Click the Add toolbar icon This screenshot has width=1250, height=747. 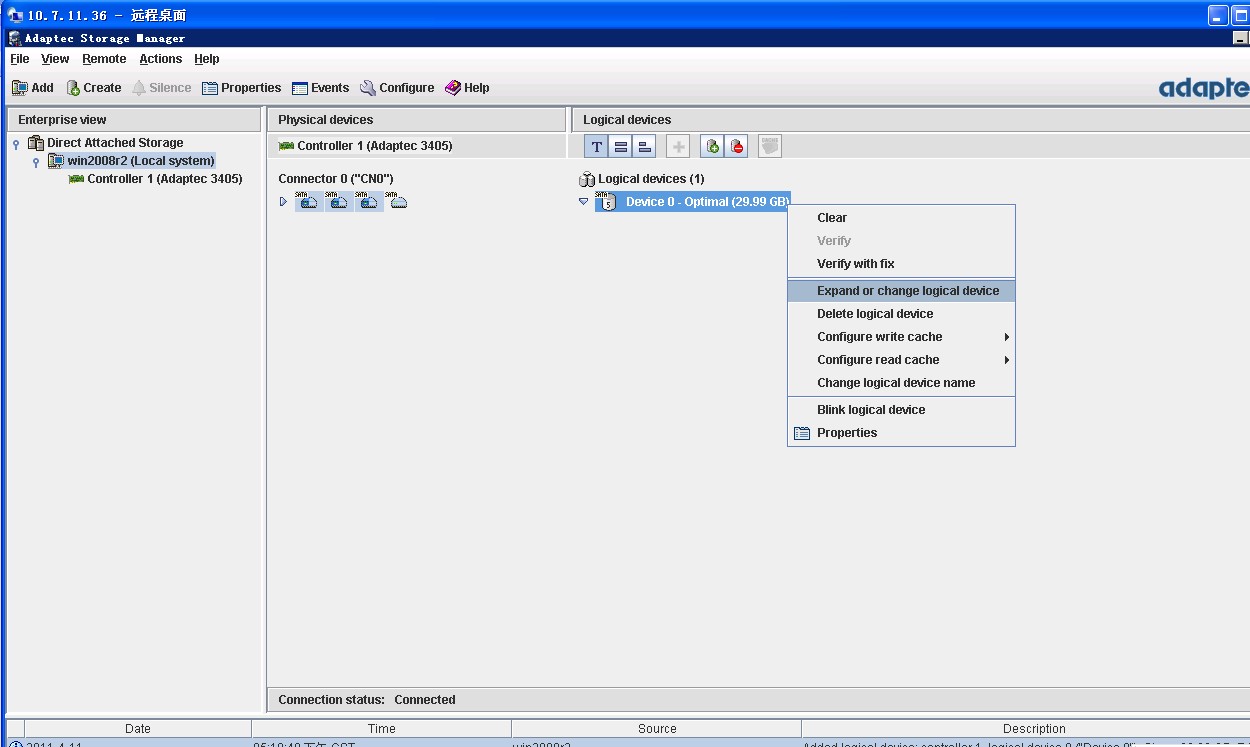tap(20, 88)
